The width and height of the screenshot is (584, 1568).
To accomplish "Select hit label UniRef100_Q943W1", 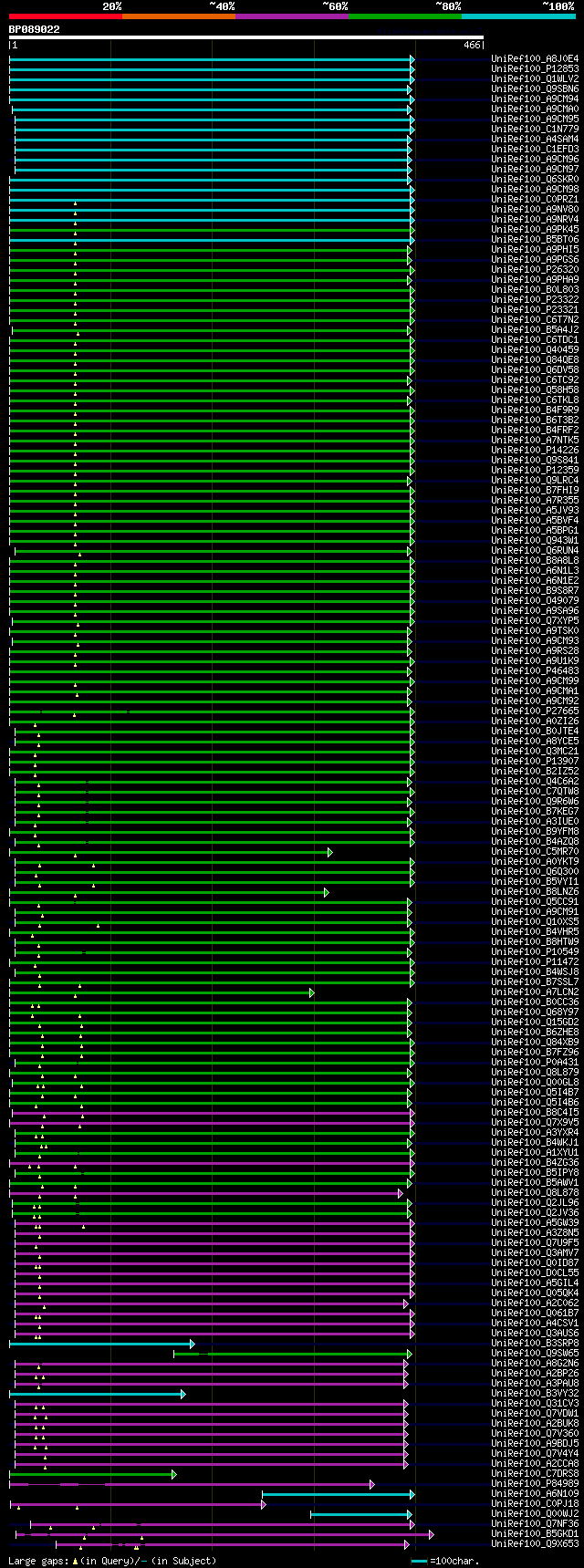I will coord(535,540).
